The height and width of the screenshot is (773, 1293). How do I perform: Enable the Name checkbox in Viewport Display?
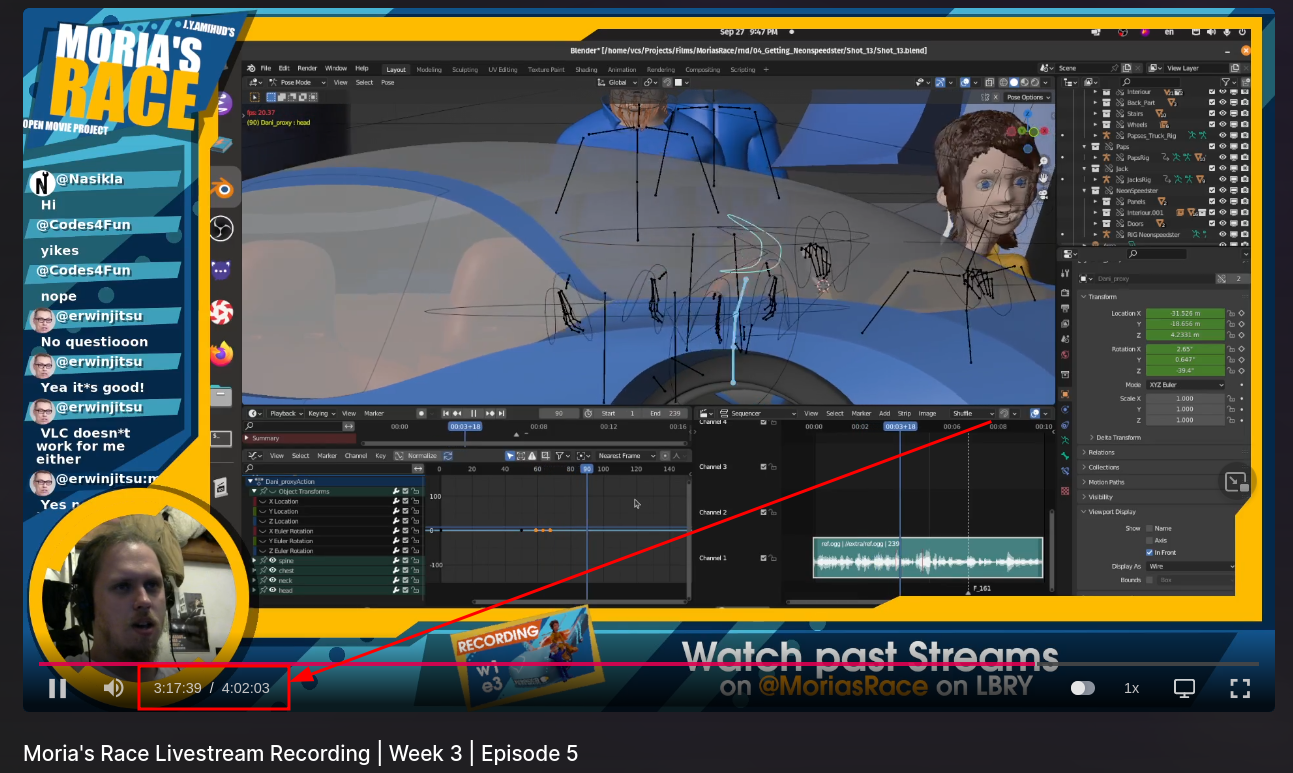pyautogui.click(x=1149, y=528)
